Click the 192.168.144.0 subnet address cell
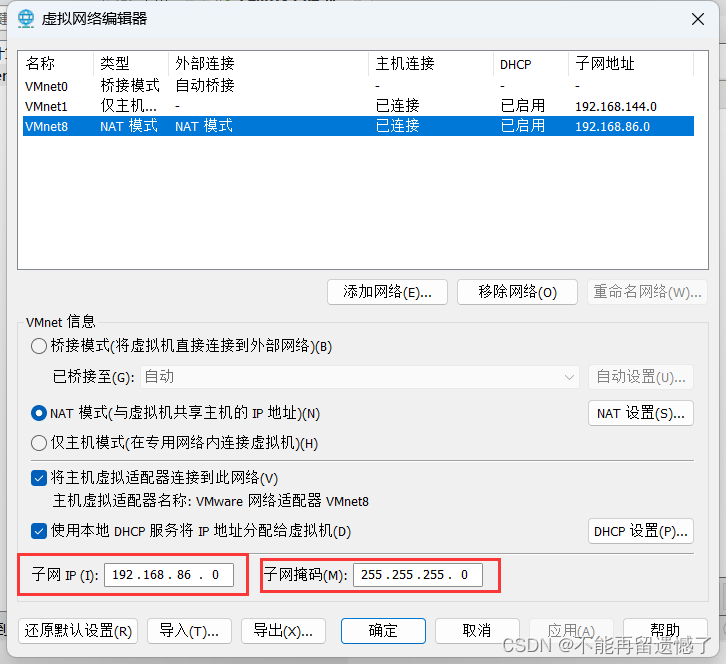Image resolution: width=726 pixels, height=664 pixels. [x=616, y=106]
